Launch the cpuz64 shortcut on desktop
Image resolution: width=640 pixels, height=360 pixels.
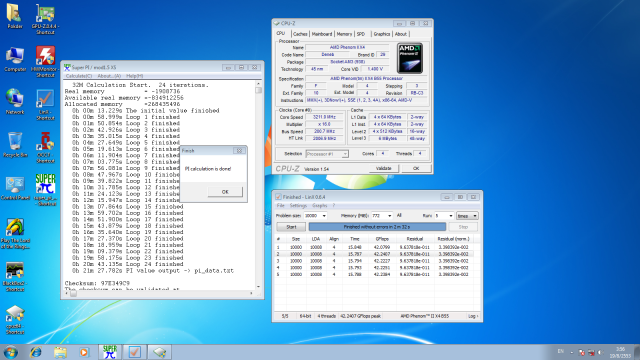[15, 320]
